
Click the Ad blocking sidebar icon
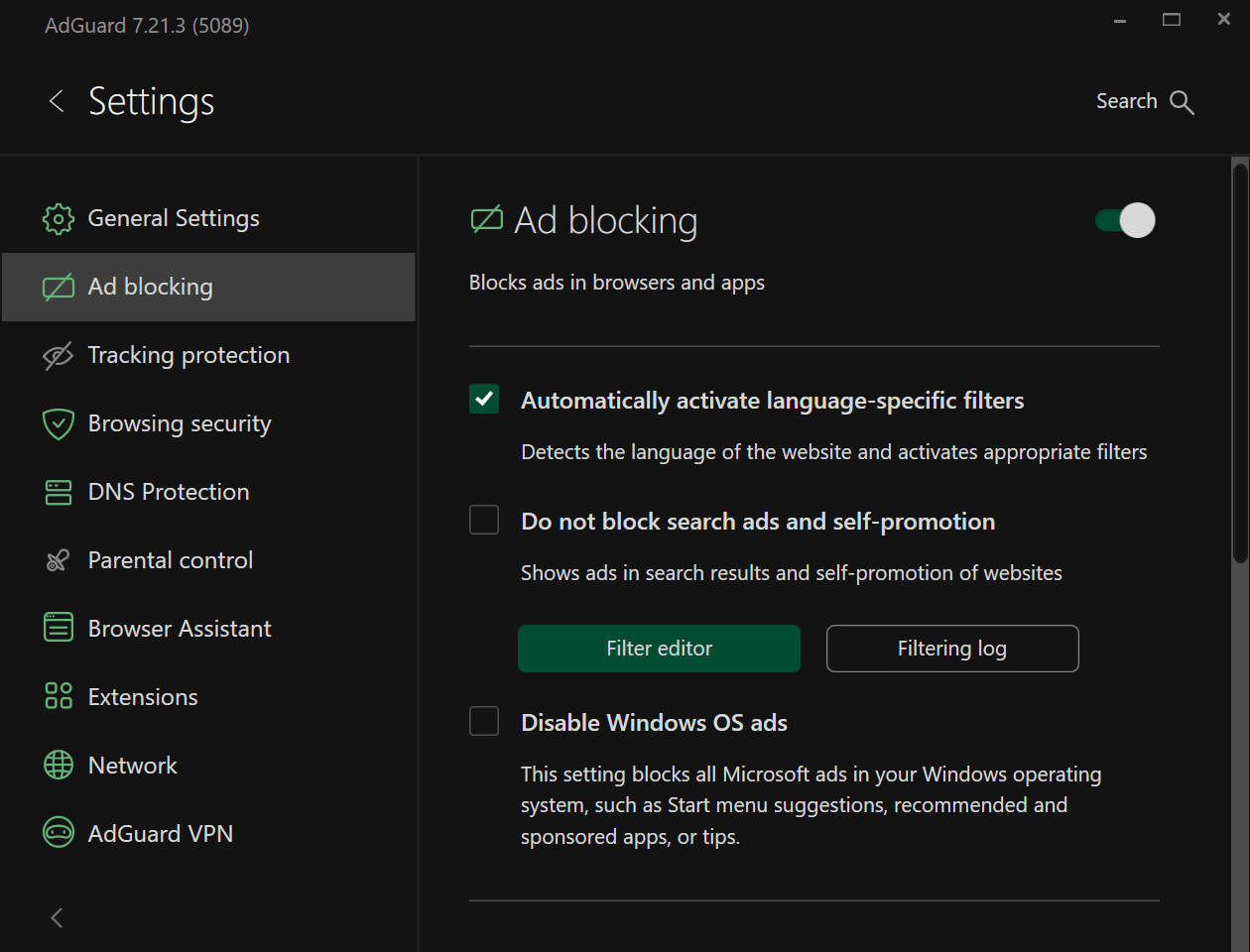click(x=59, y=288)
